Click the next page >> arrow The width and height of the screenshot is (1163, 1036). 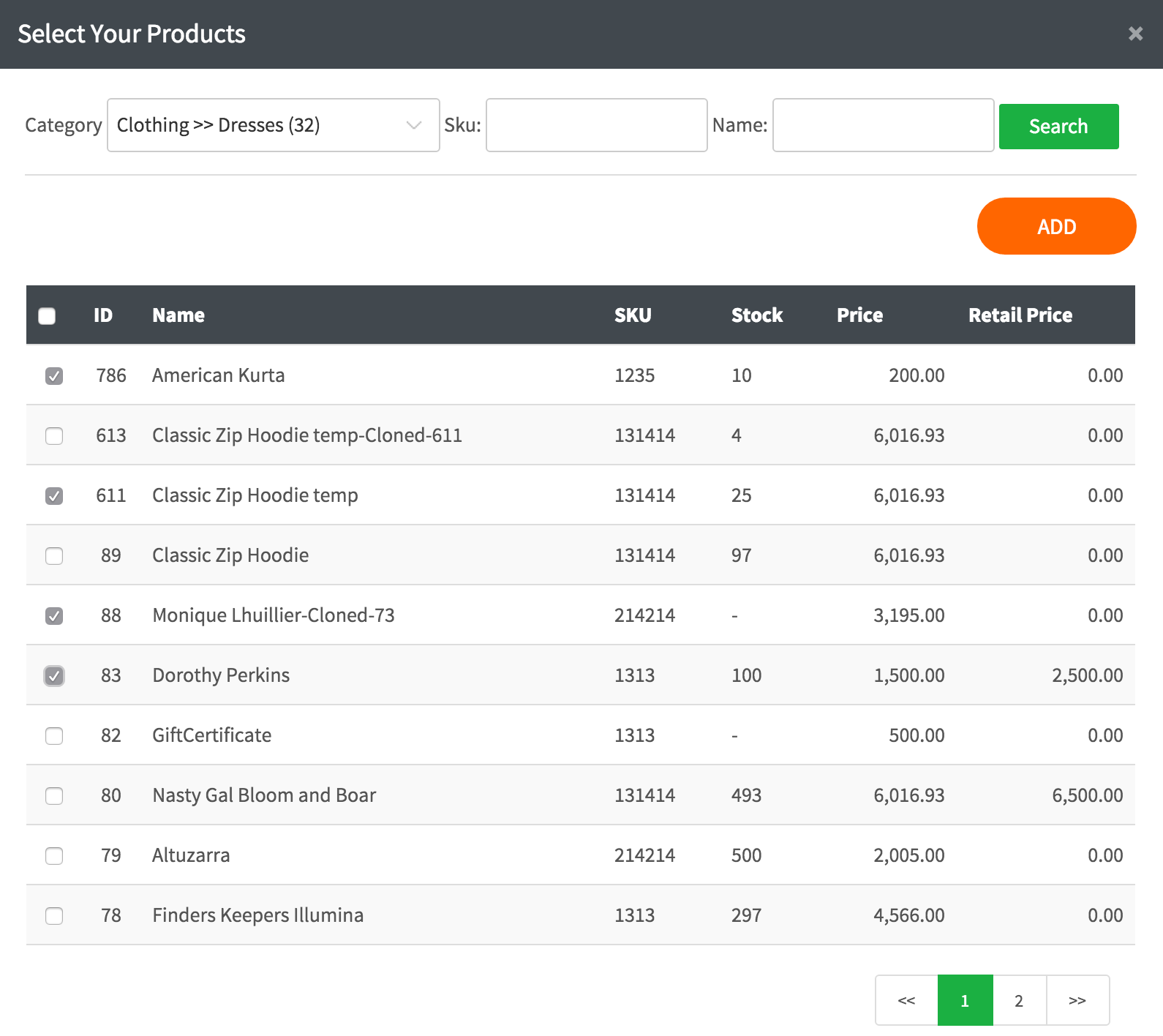click(x=1077, y=1000)
